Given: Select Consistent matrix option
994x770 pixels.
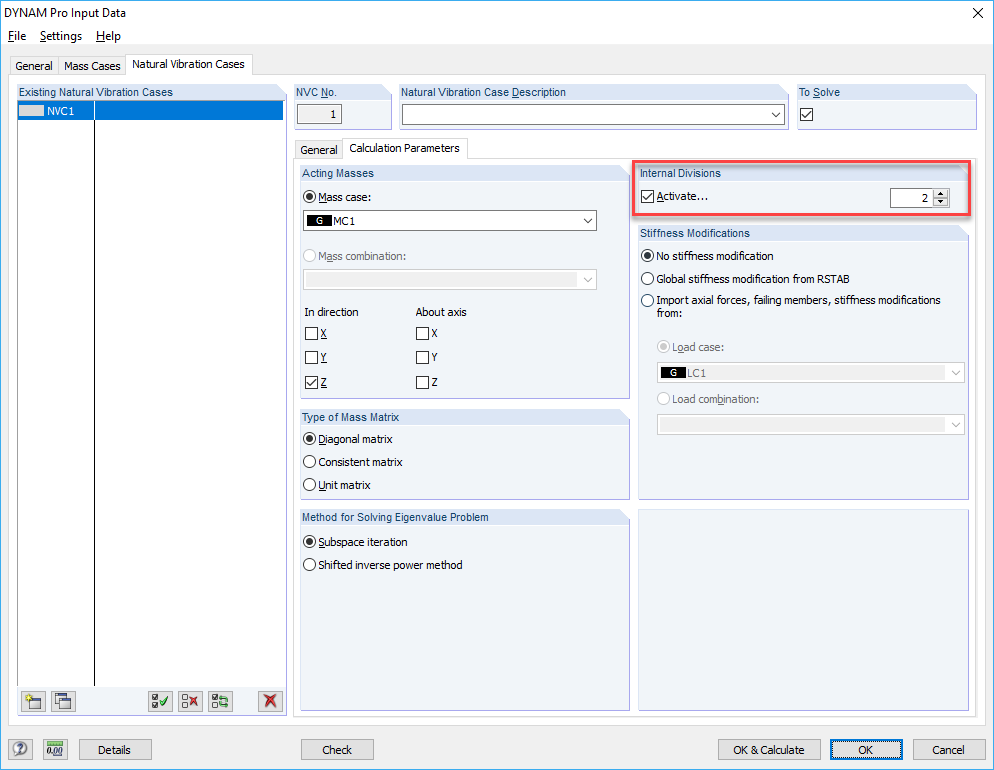Looking at the screenshot, I should [x=309, y=462].
